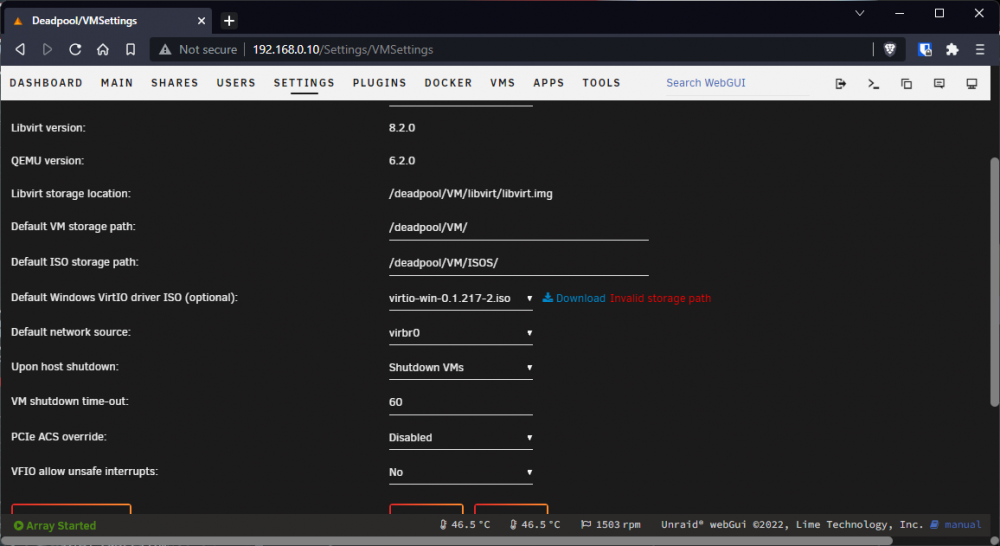Open the TOOLS menu
This screenshot has width=1000, height=546.
(601, 83)
